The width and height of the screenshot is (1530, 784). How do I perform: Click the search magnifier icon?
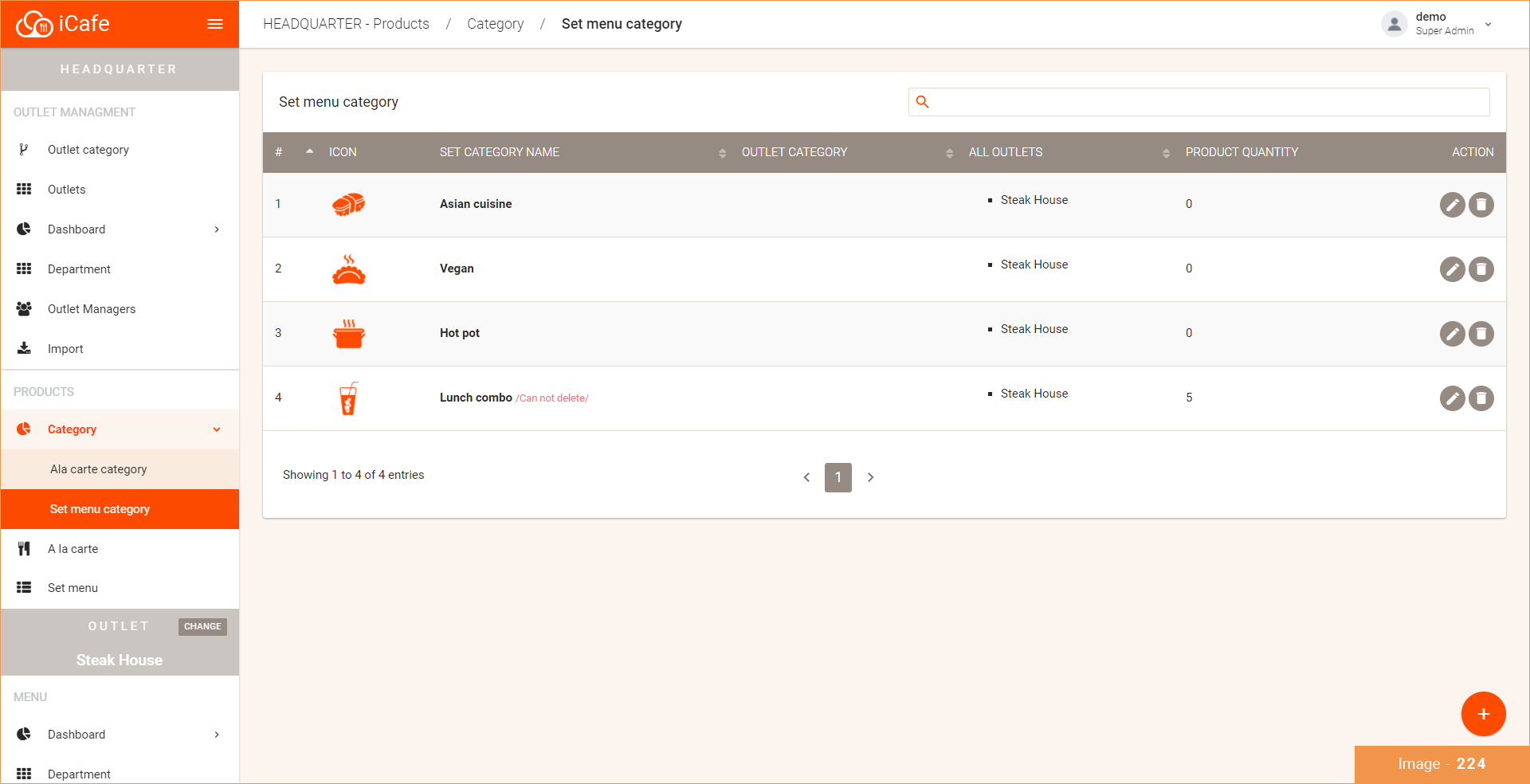click(923, 102)
